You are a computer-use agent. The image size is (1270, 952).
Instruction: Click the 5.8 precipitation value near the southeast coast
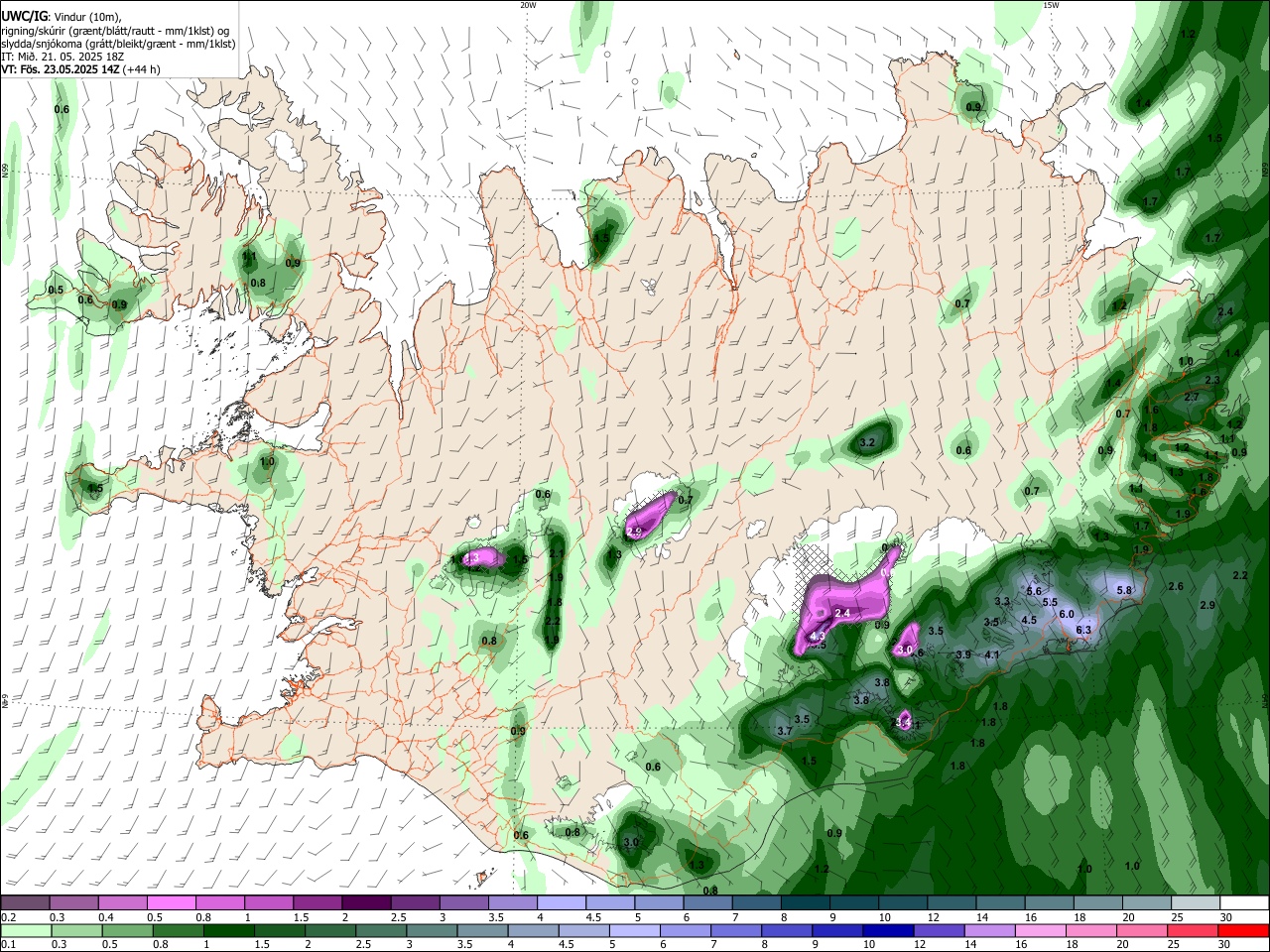pyautogui.click(x=1125, y=590)
